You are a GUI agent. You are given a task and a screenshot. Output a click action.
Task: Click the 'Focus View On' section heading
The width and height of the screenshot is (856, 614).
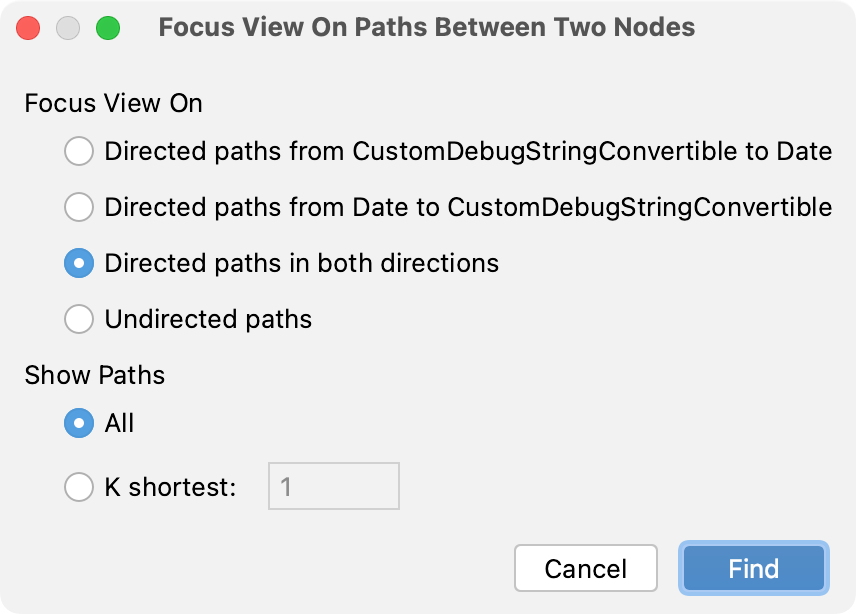point(114,103)
